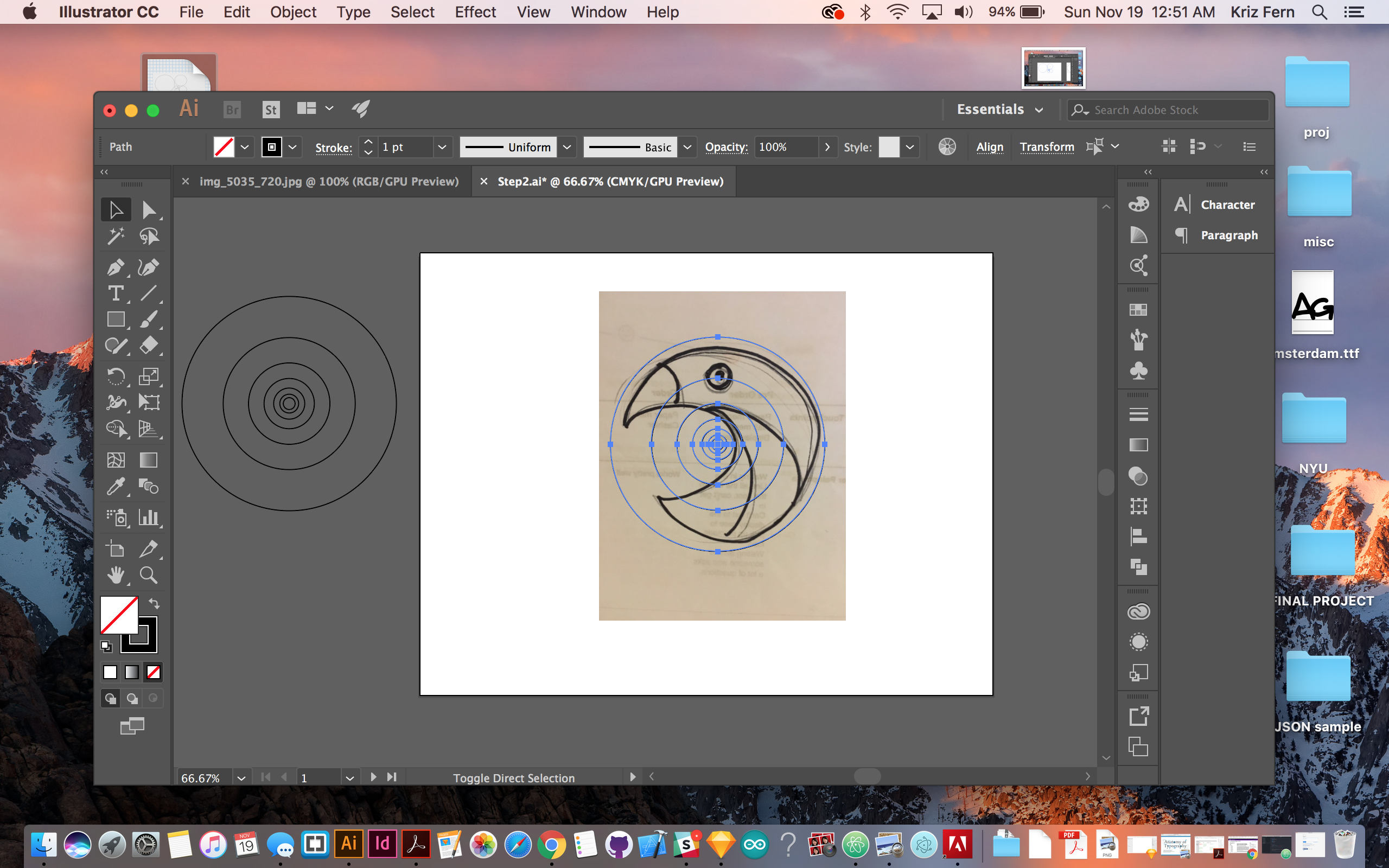The height and width of the screenshot is (868, 1389).
Task: Switch to Draw Behind mode
Action: (132, 699)
